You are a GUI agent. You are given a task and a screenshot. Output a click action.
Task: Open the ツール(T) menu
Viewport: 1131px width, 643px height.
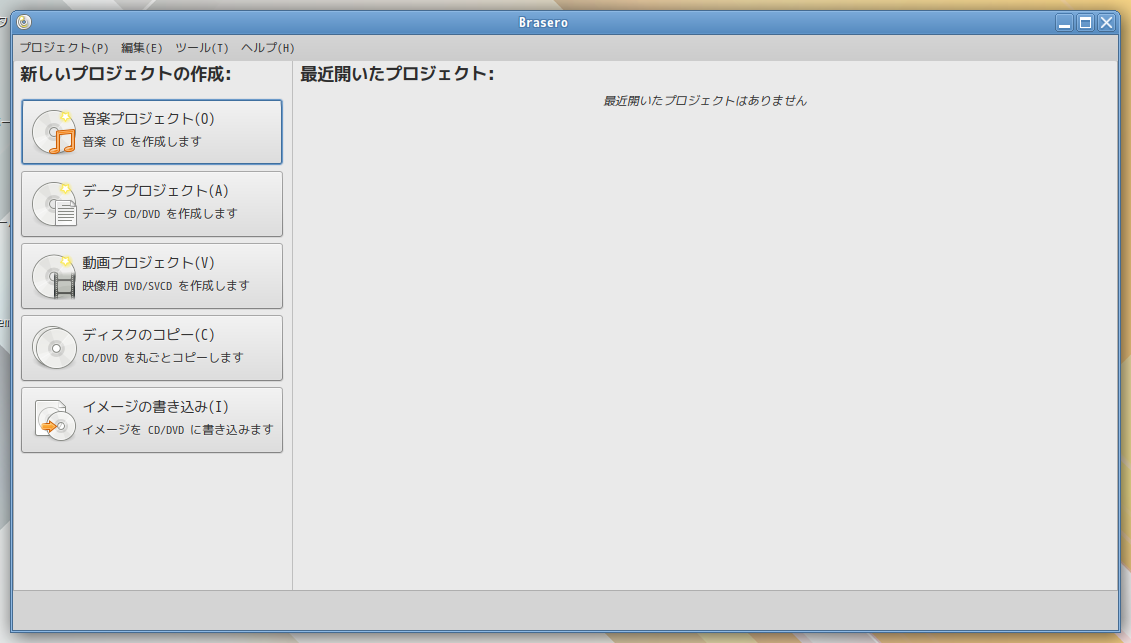point(201,48)
